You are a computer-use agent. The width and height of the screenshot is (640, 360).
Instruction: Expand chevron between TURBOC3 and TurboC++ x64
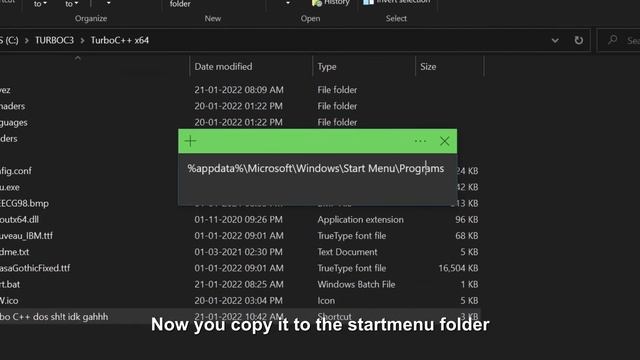click(x=82, y=41)
